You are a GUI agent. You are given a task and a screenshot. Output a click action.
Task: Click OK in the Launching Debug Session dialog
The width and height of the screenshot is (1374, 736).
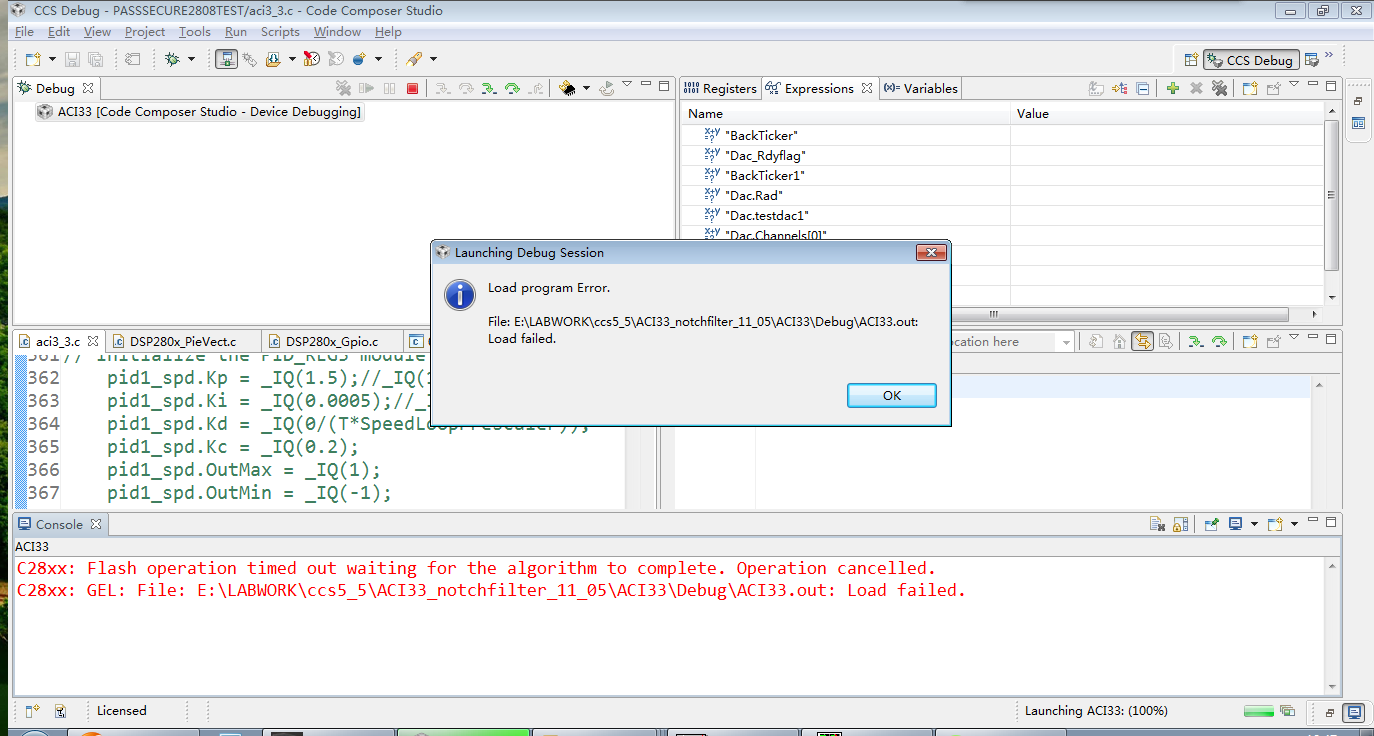[x=891, y=396]
